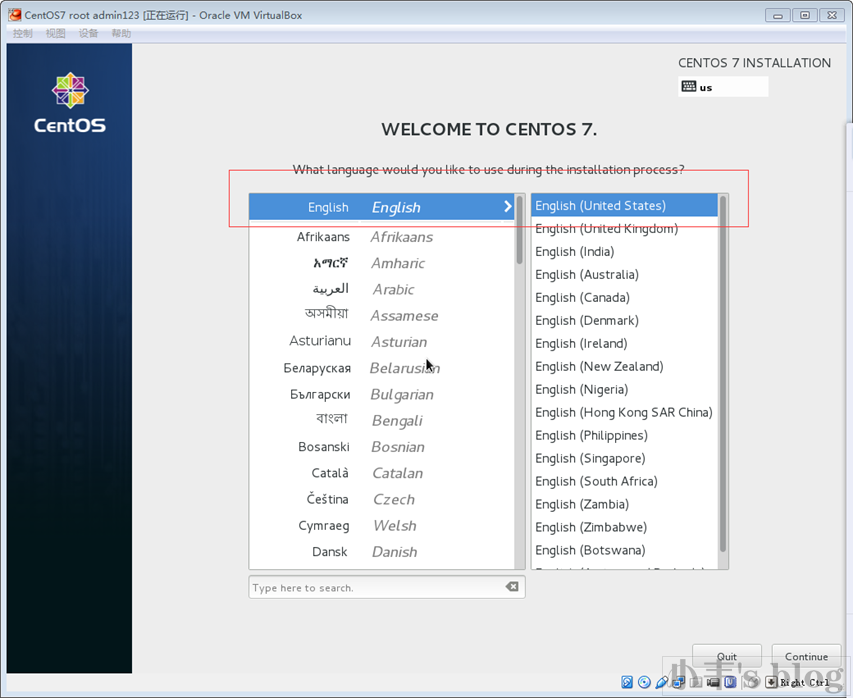This screenshot has height=698, width=853.
Task: Select the English (India) locale
Action: pos(625,251)
